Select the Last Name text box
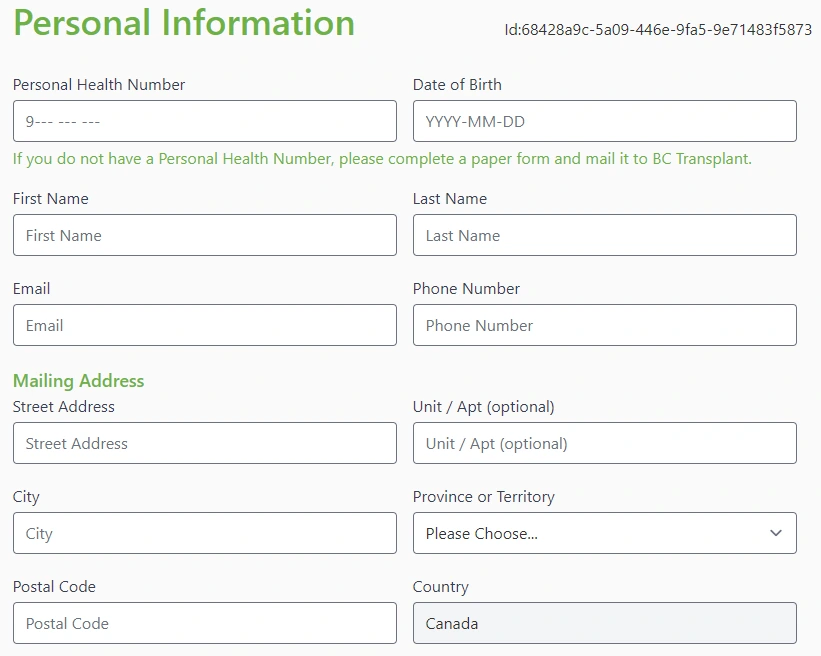821x656 pixels. [604, 235]
